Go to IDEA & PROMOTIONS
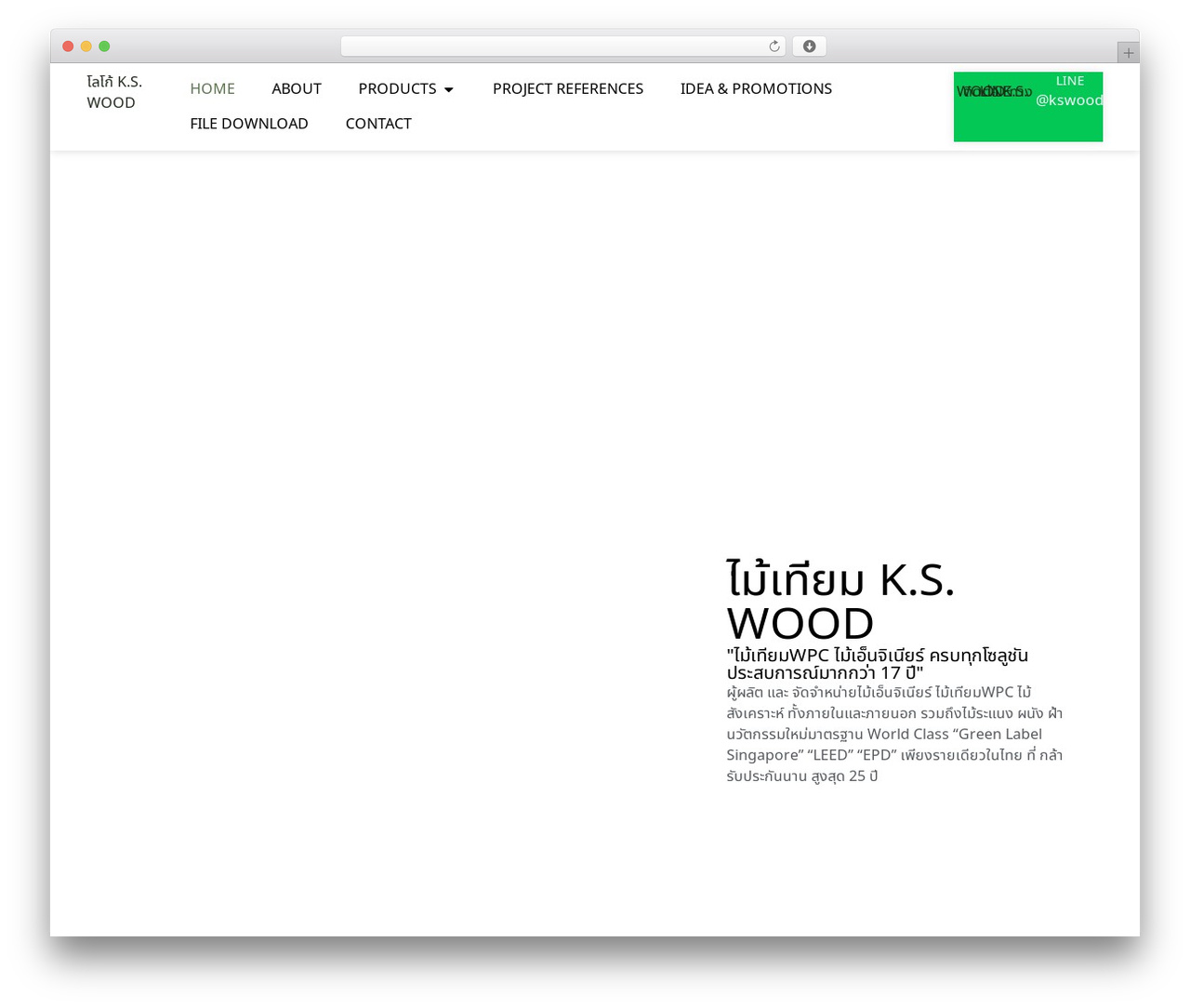Screen dimensions: 1190x1008 756,88
